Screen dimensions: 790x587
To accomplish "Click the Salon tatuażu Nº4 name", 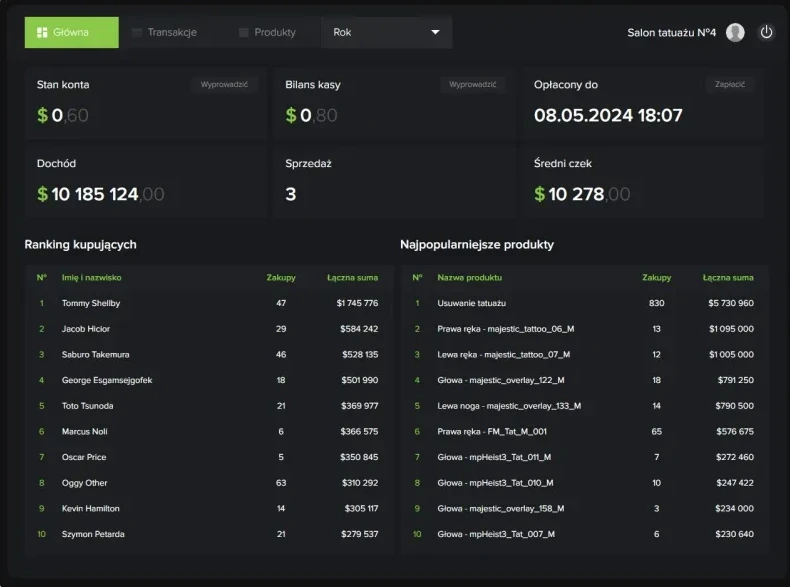I will [671, 32].
